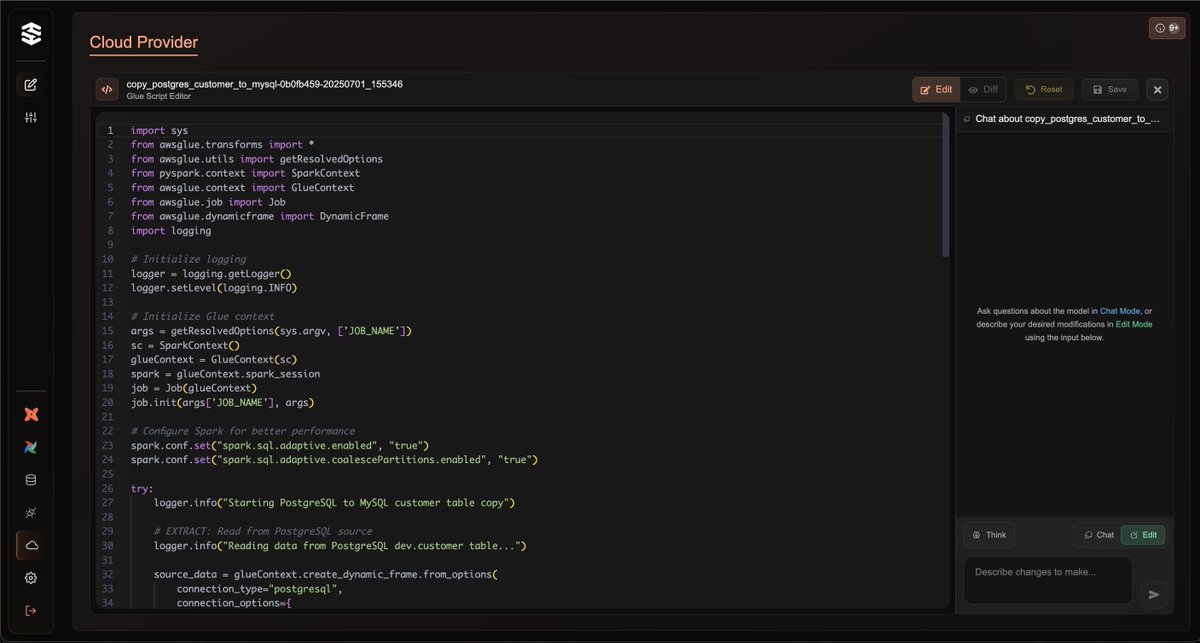Click comment '# Configure Spark for better performance'
The height and width of the screenshot is (643, 1200).
pyautogui.click(x=243, y=431)
